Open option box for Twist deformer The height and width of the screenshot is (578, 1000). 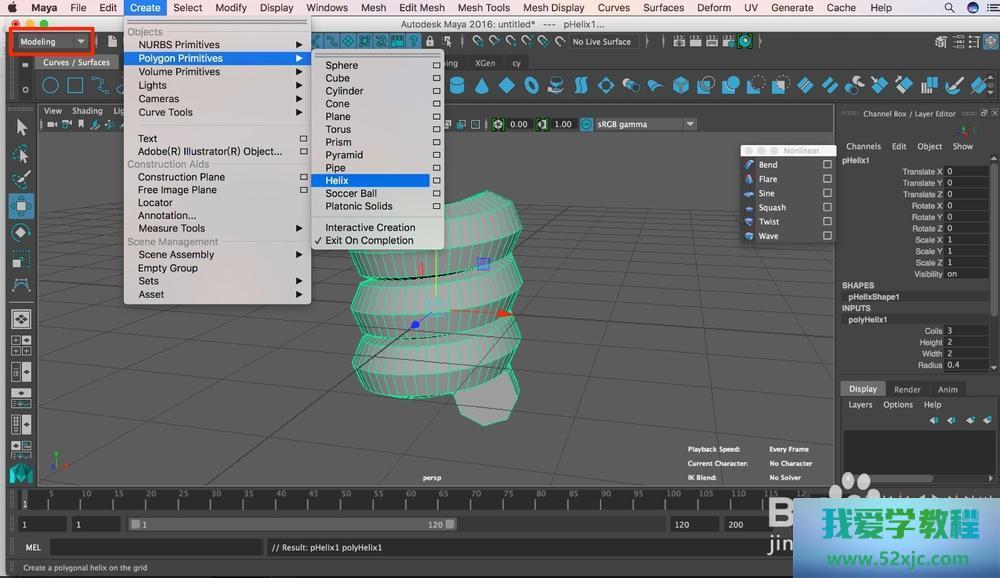(x=827, y=222)
